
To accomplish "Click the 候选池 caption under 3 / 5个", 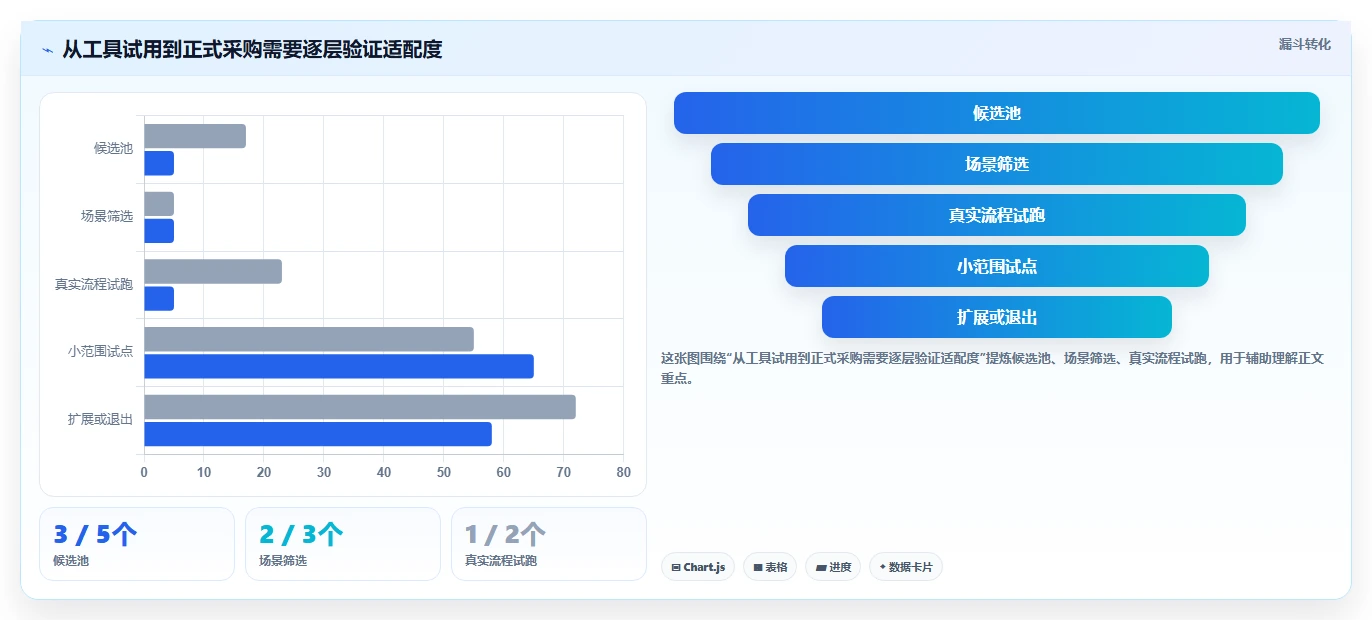I will pyautogui.click(x=71, y=561).
